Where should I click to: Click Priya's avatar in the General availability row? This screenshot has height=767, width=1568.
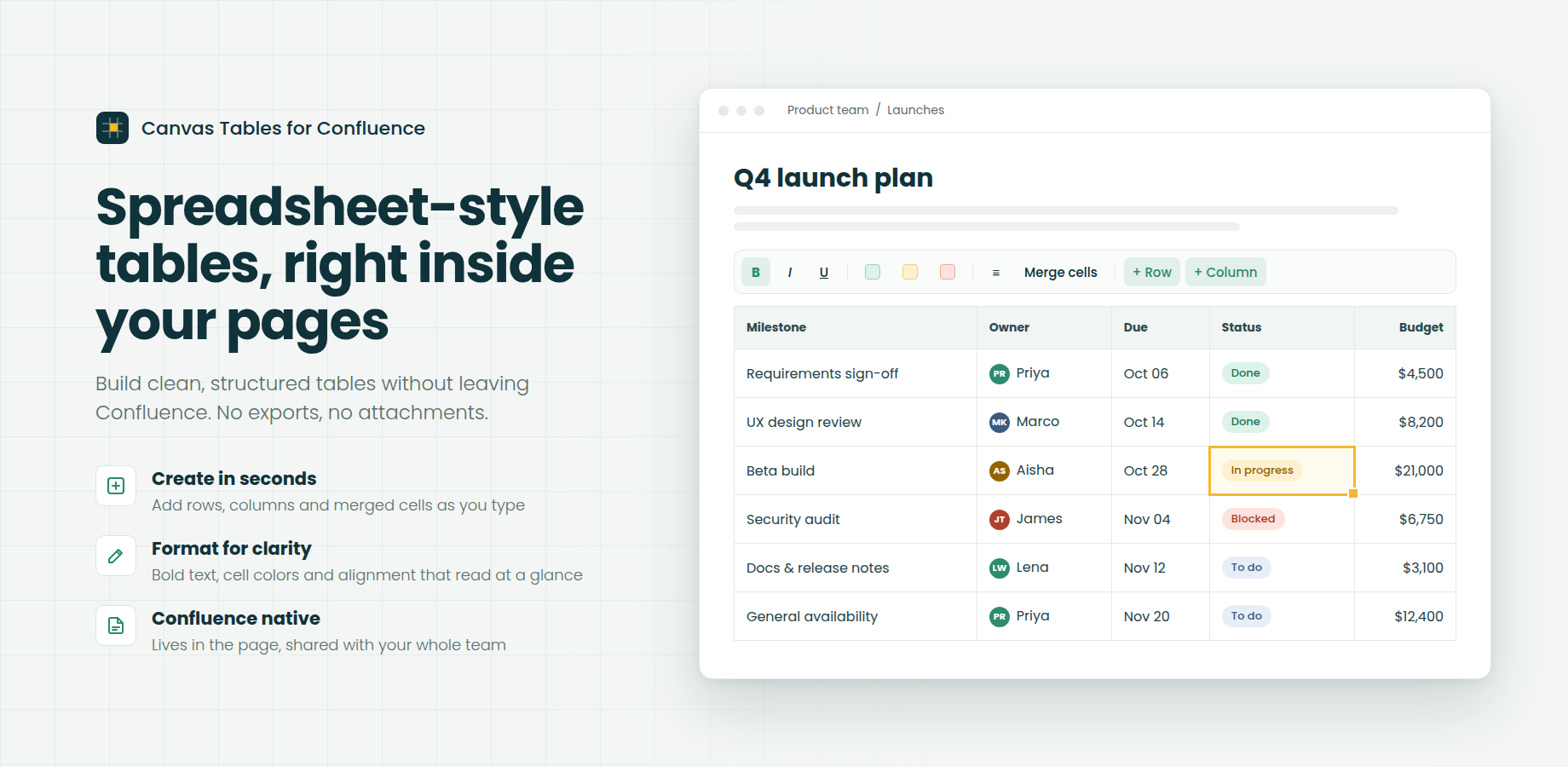click(1000, 616)
